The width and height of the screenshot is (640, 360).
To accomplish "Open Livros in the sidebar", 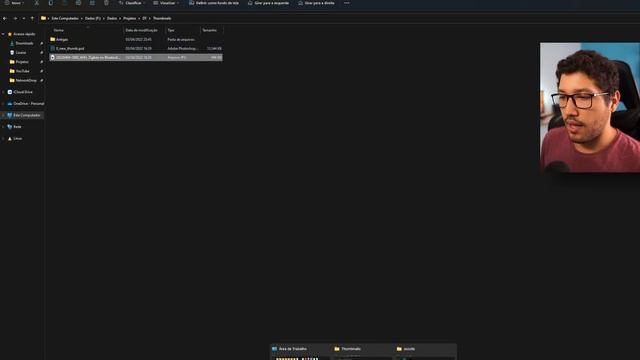I will point(21,53).
